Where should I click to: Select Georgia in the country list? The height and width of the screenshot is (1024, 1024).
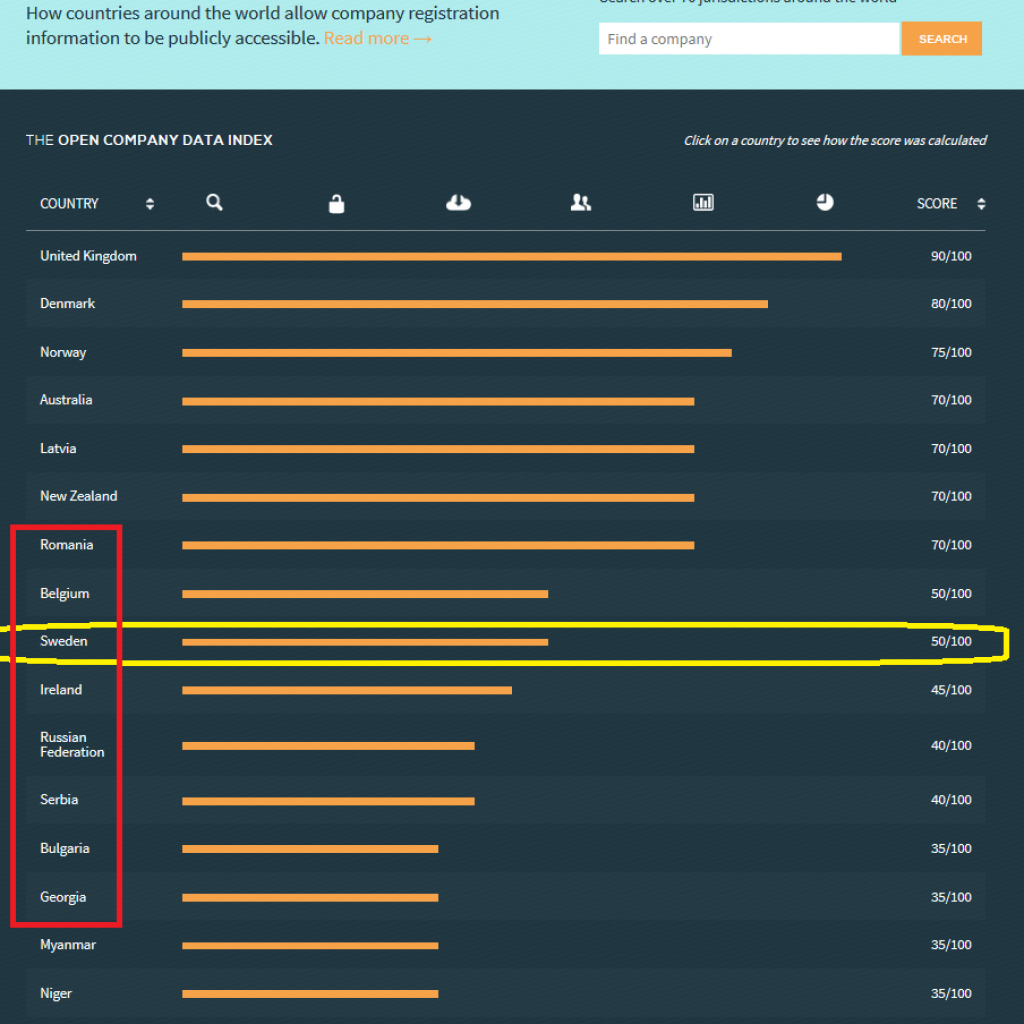63,897
